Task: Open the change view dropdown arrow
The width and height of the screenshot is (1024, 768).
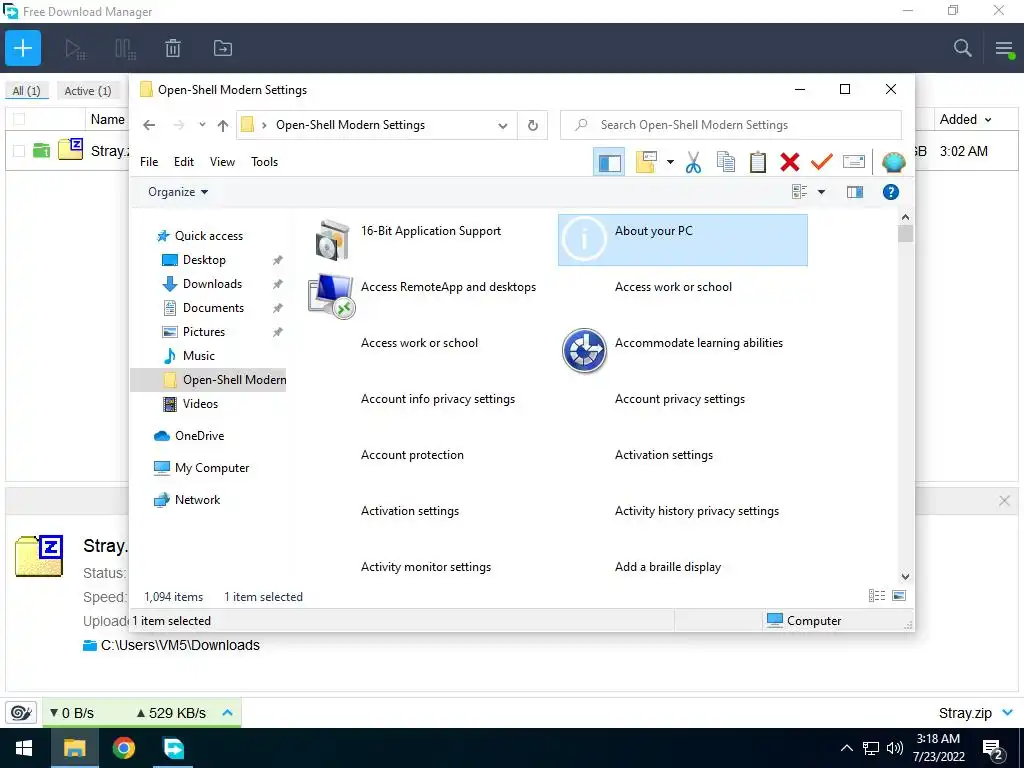Action: tap(822, 192)
